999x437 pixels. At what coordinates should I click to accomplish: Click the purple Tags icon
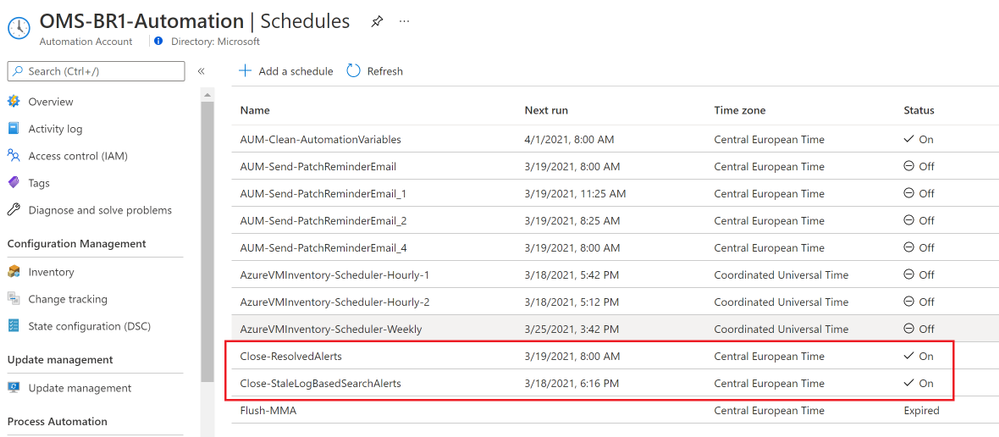(x=13, y=183)
